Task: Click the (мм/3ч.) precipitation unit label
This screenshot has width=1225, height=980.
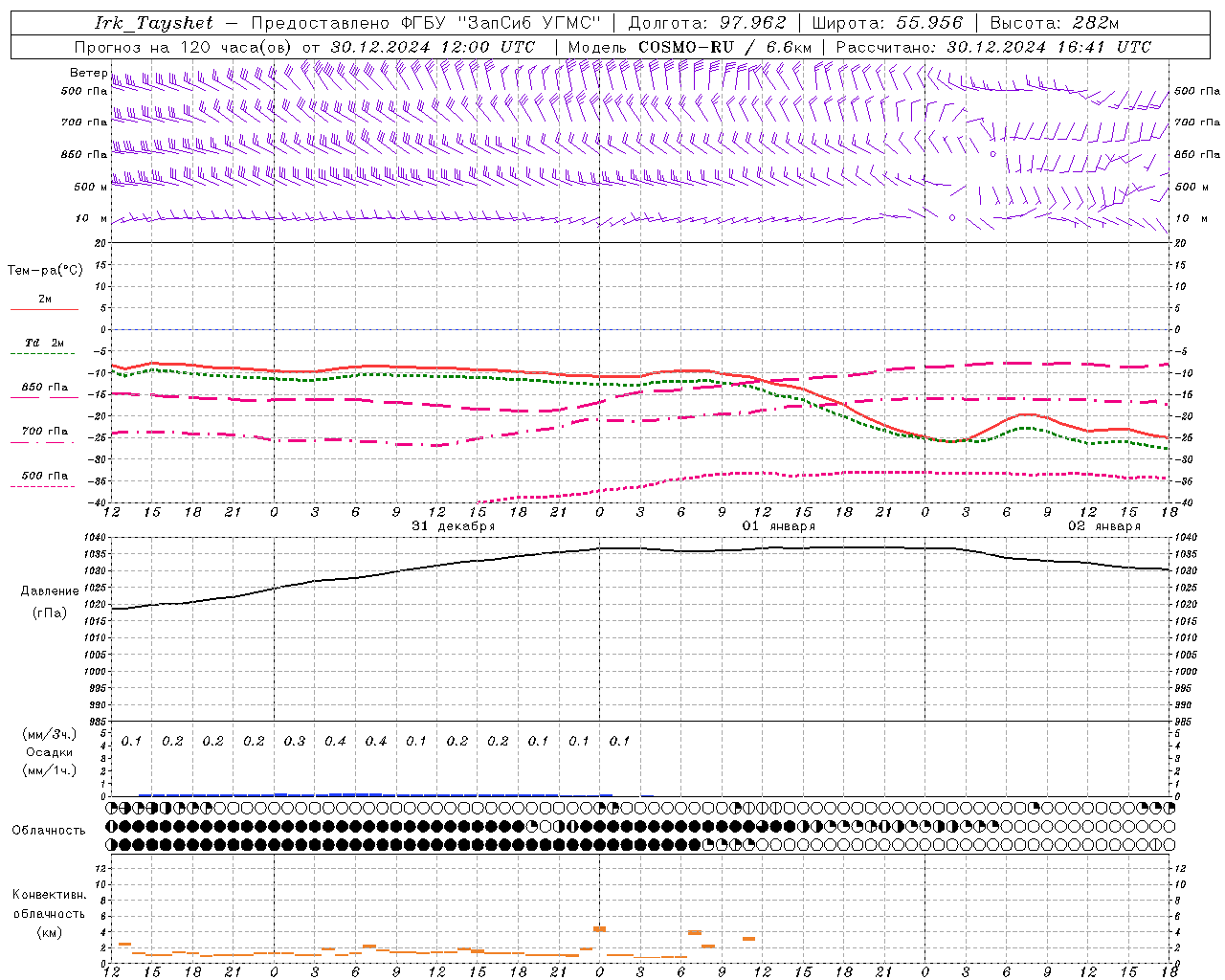Action: (x=50, y=735)
